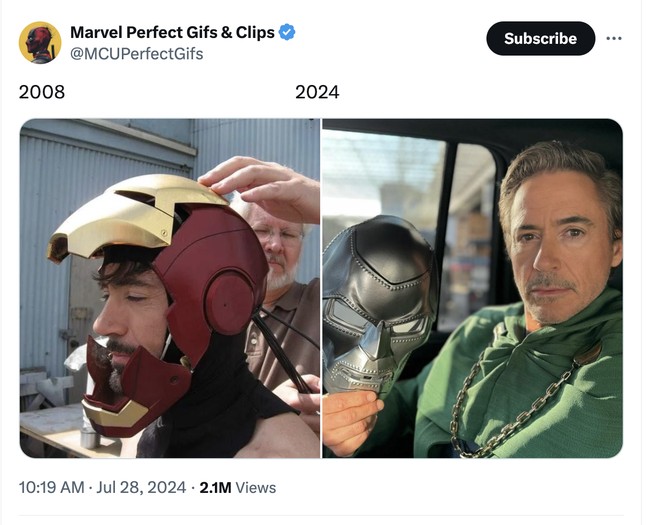The height and width of the screenshot is (525, 650).
Task: Open the Marvel Perfect Gifs profile avatar
Action: coord(40,42)
